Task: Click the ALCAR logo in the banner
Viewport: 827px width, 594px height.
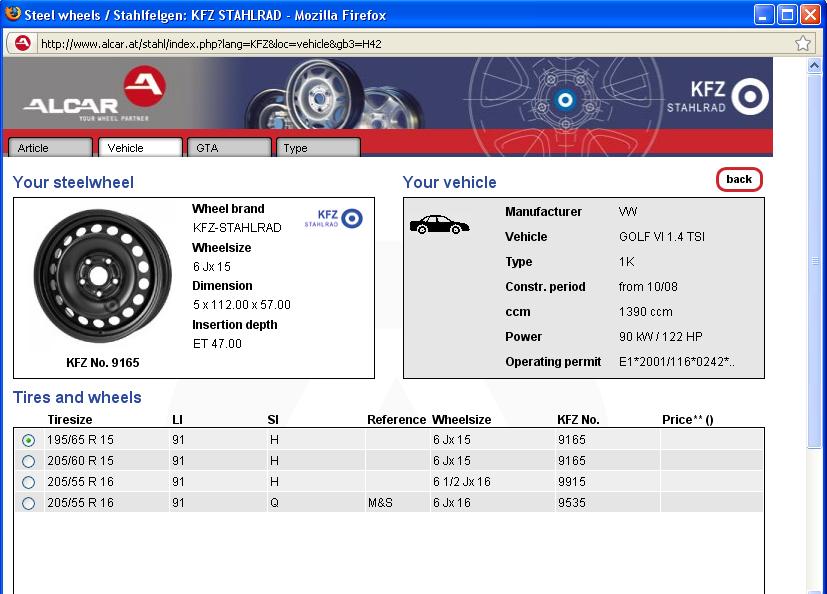Action: pos(95,94)
